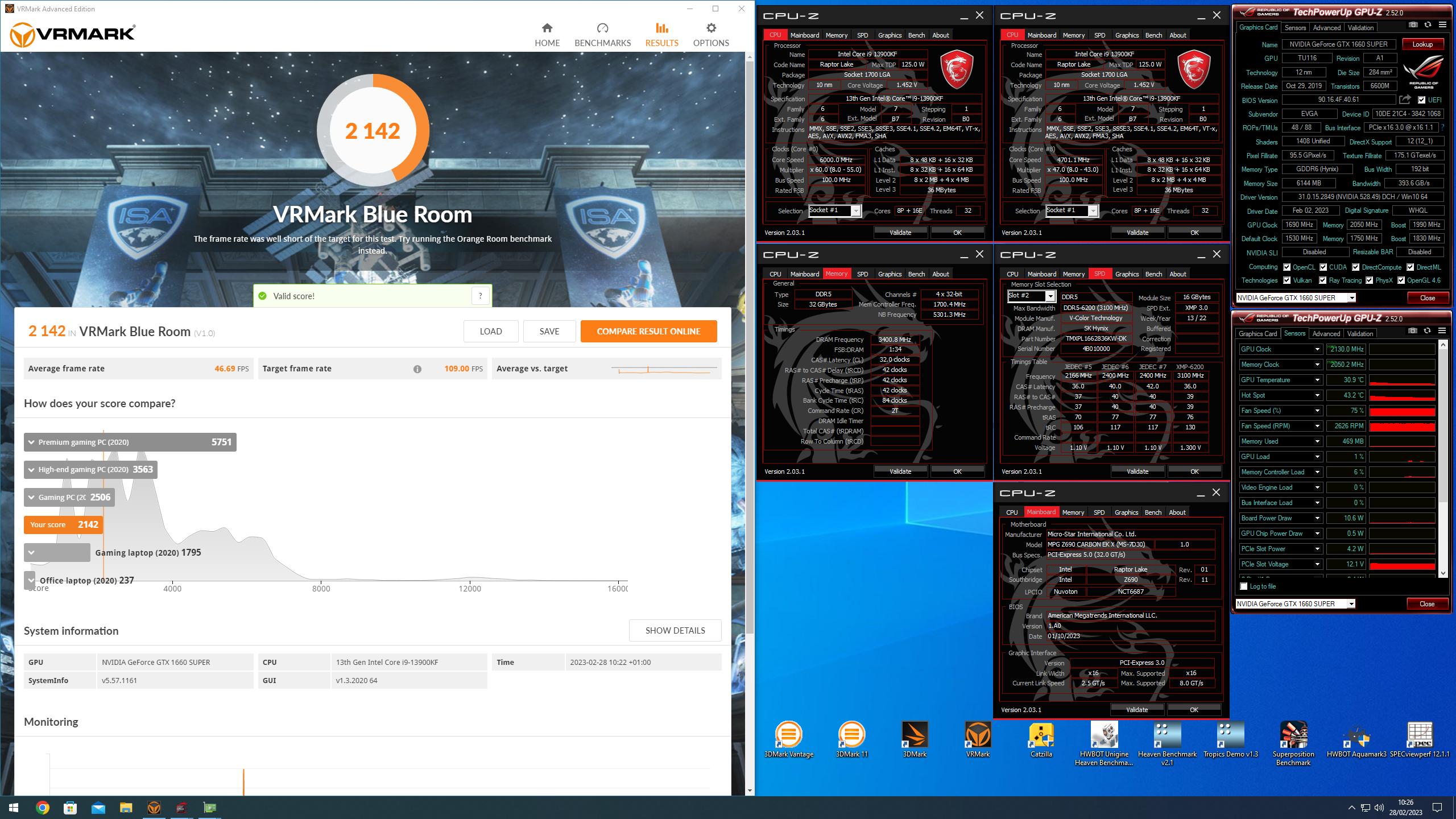The image size is (1456, 819).
Task: Click the COMPARE RESULT ONLINE button
Action: pyautogui.click(x=648, y=332)
